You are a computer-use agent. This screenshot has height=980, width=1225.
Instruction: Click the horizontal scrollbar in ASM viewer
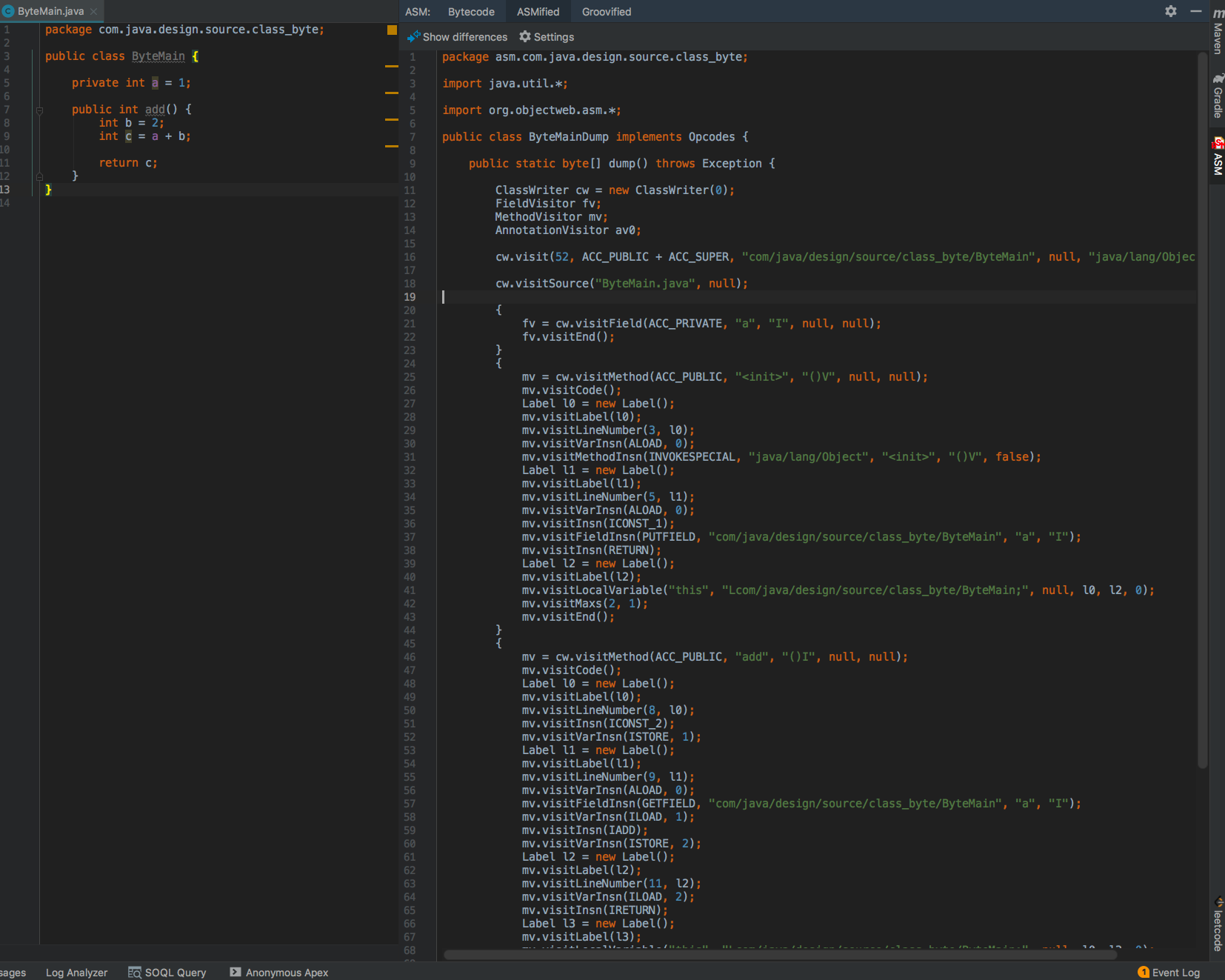[x=780, y=954]
